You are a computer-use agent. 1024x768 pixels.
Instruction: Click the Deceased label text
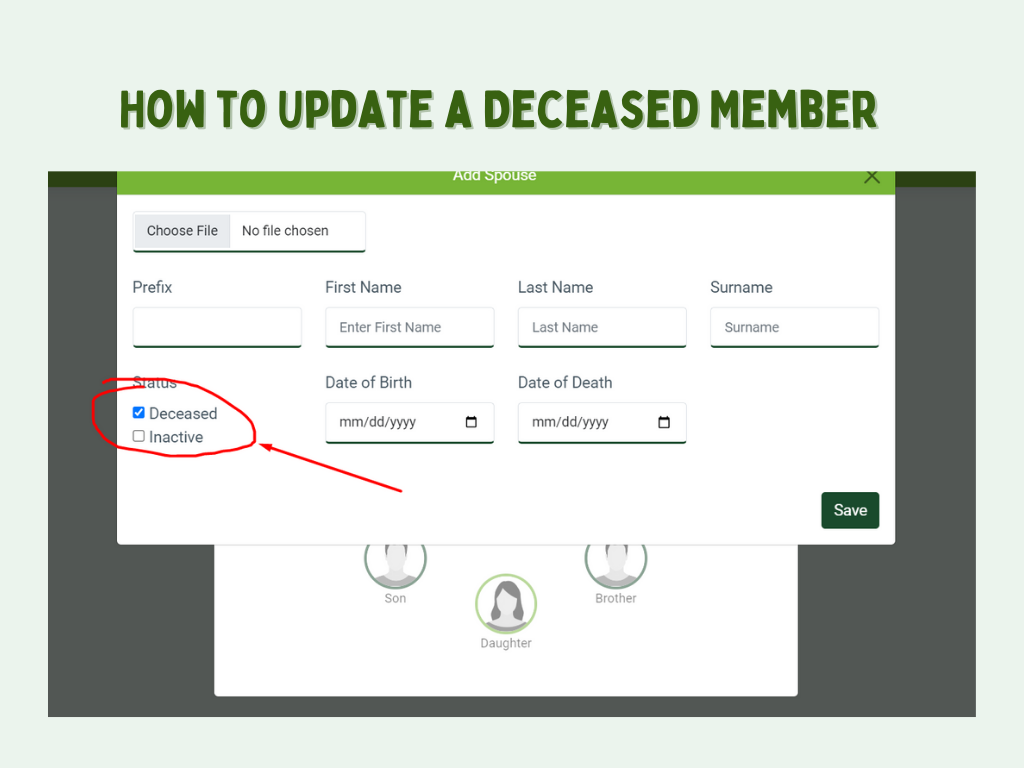(183, 413)
